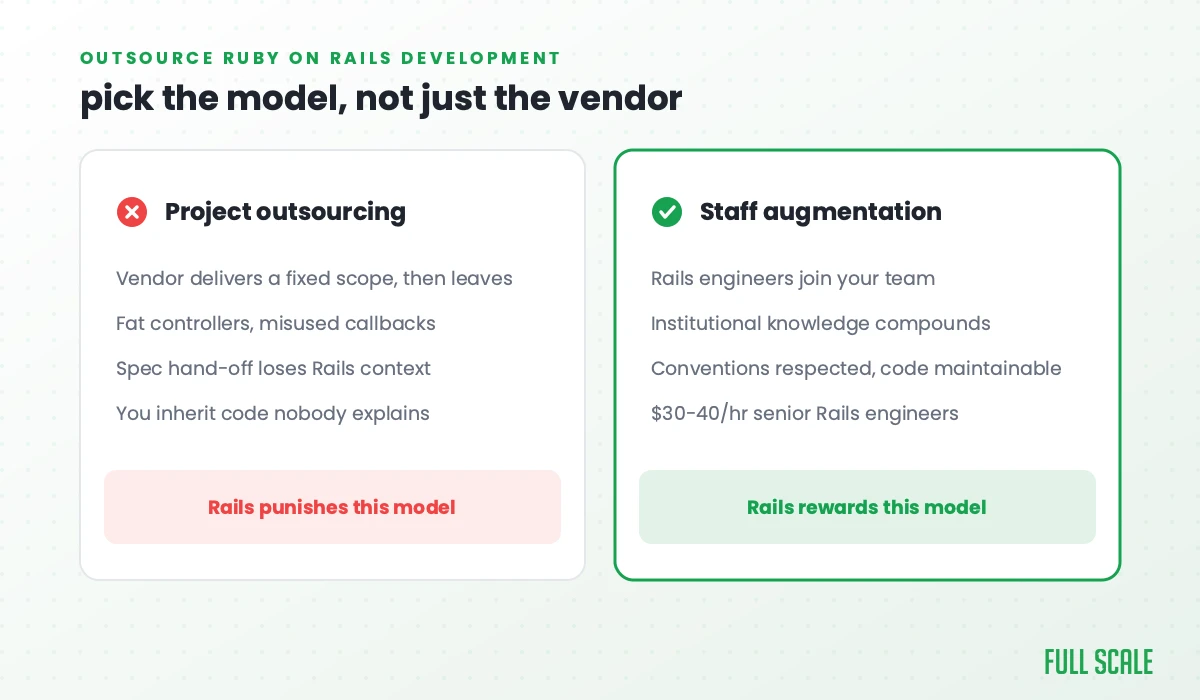
Task: Click 'Vendor delivers a fixed scope, then leaves'
Action: [314, 279]
